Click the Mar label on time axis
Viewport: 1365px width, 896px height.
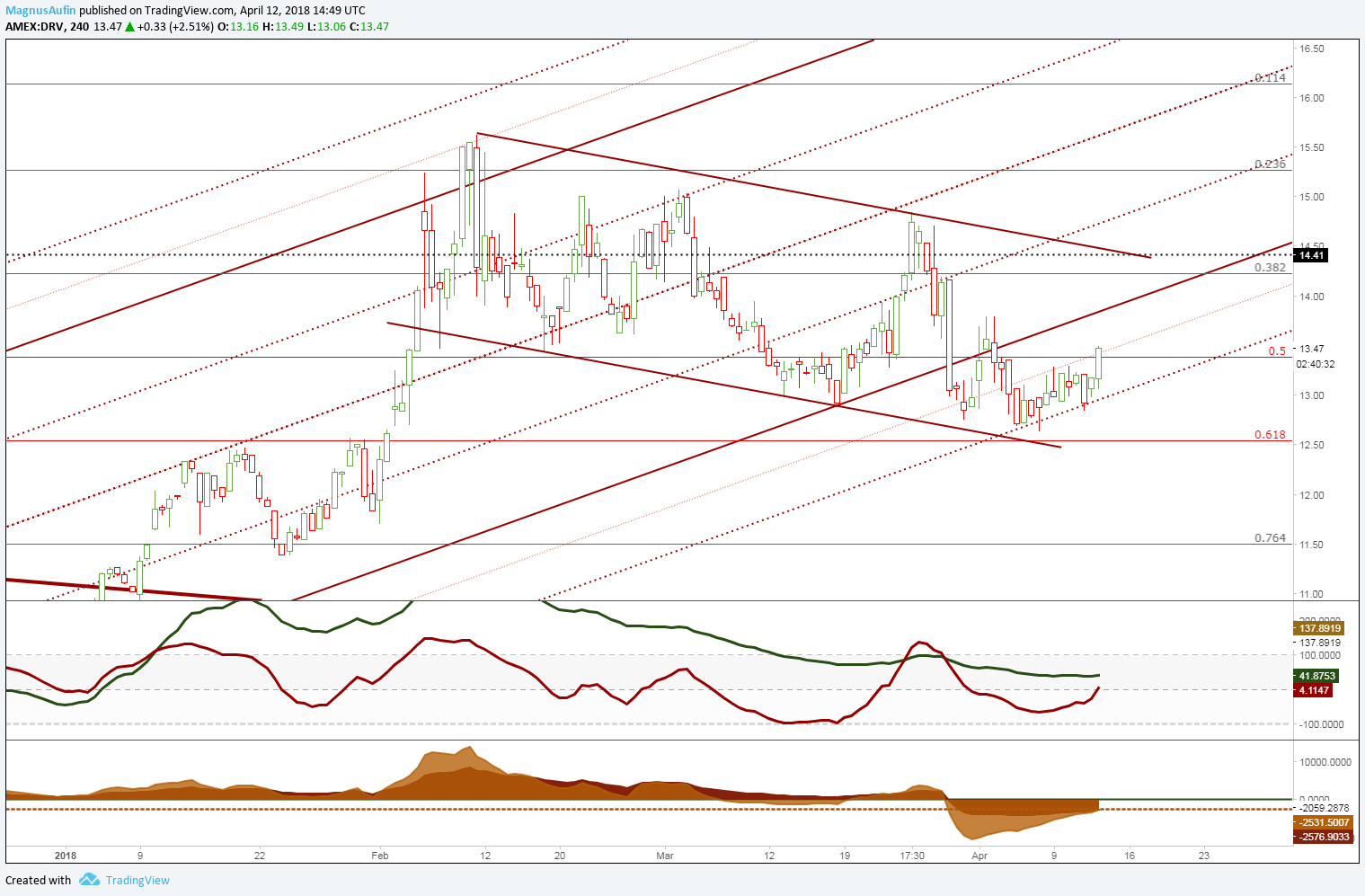pos(665,856)
